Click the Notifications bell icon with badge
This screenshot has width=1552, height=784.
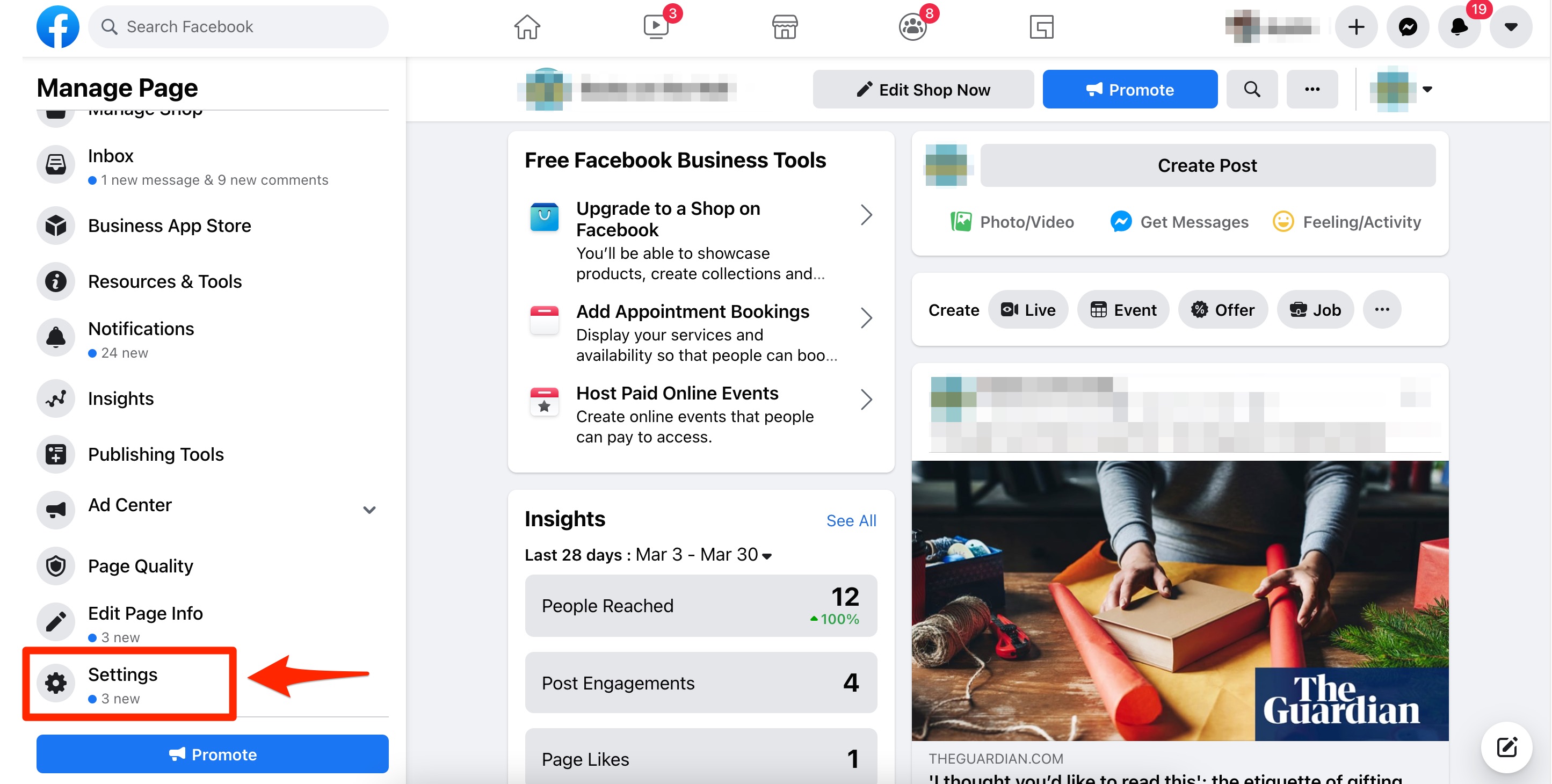[1460, 27]
